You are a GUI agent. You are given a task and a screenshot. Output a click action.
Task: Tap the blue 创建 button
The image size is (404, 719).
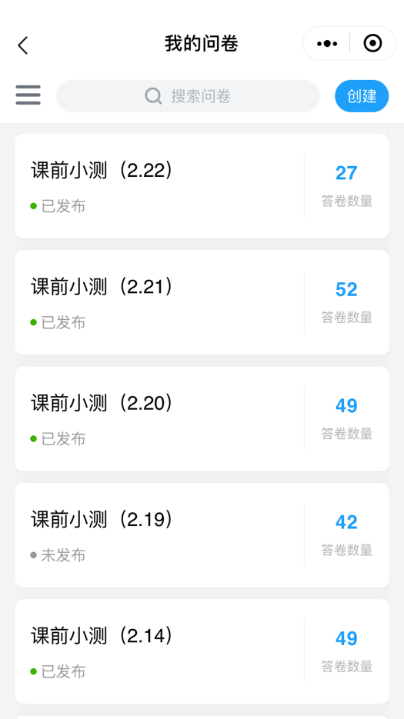[362, 96]
